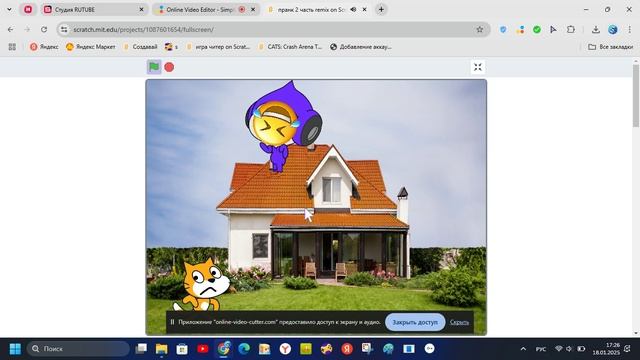
Task: Show hidden system tray icons
Action: coord(523,349)
